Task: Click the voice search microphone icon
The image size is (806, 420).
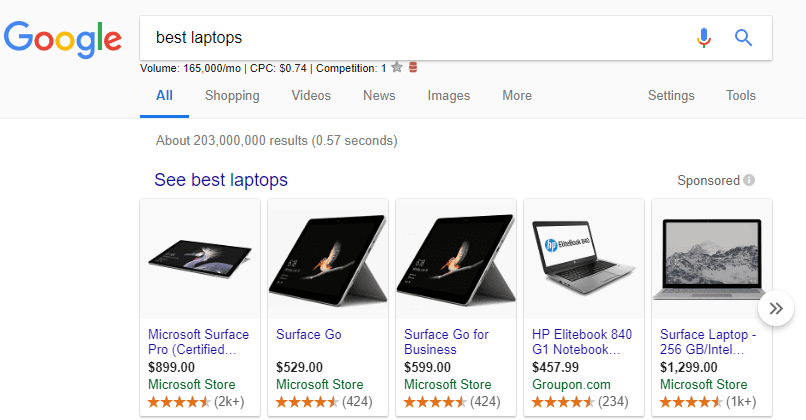Action: [x=704, y=38]
